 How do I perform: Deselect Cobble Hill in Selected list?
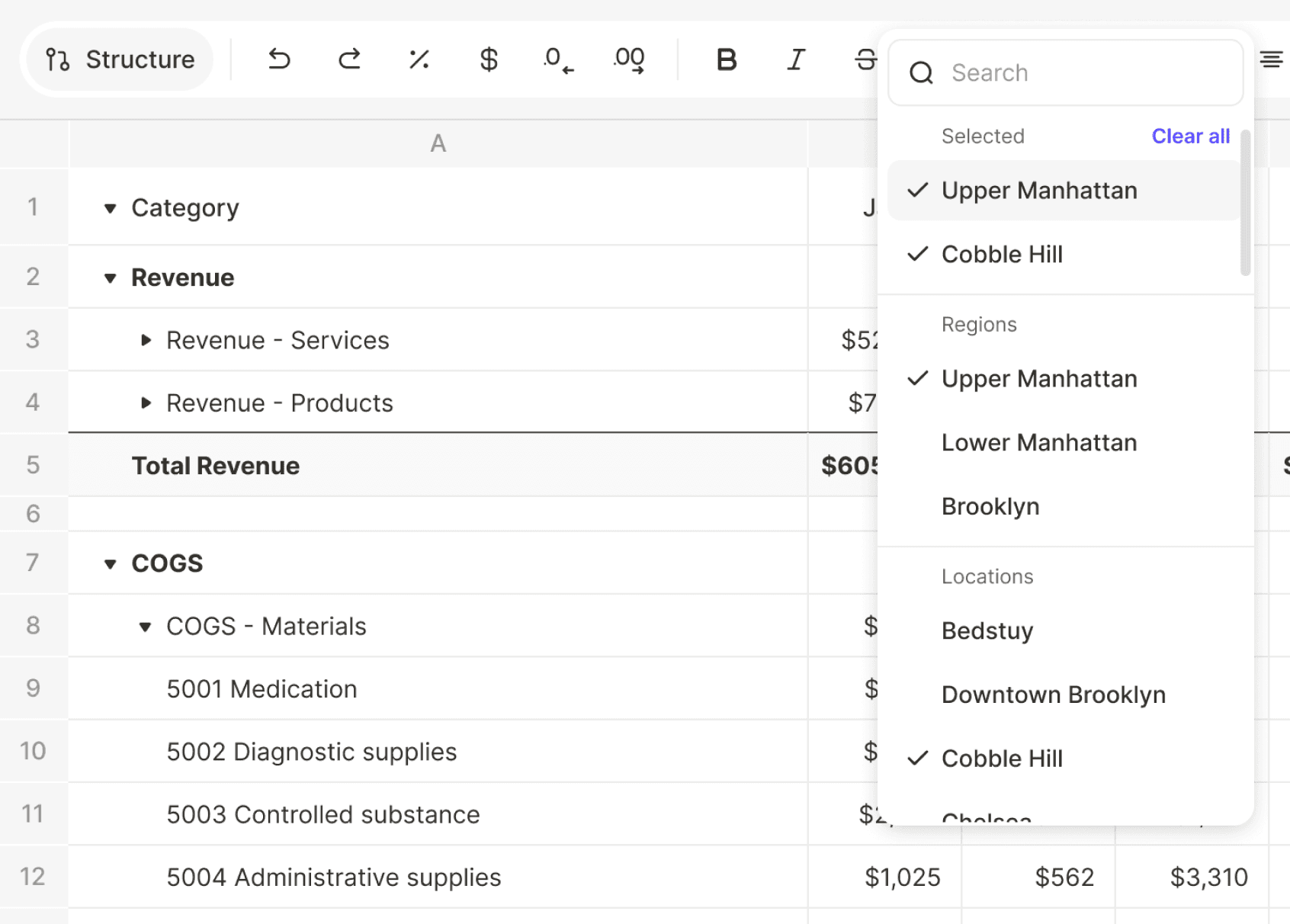pos(1064,254)
